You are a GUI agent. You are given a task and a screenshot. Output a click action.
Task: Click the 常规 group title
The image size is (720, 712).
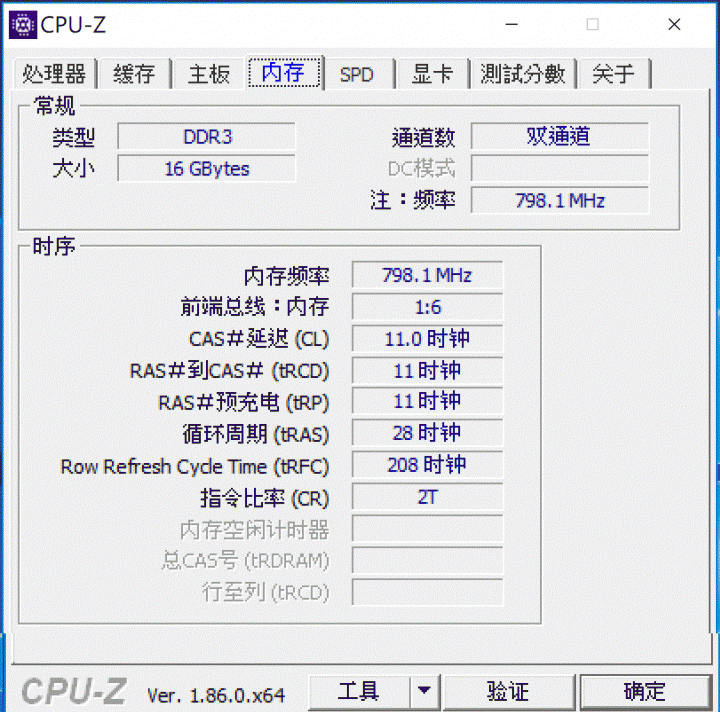tap(54, 106)
